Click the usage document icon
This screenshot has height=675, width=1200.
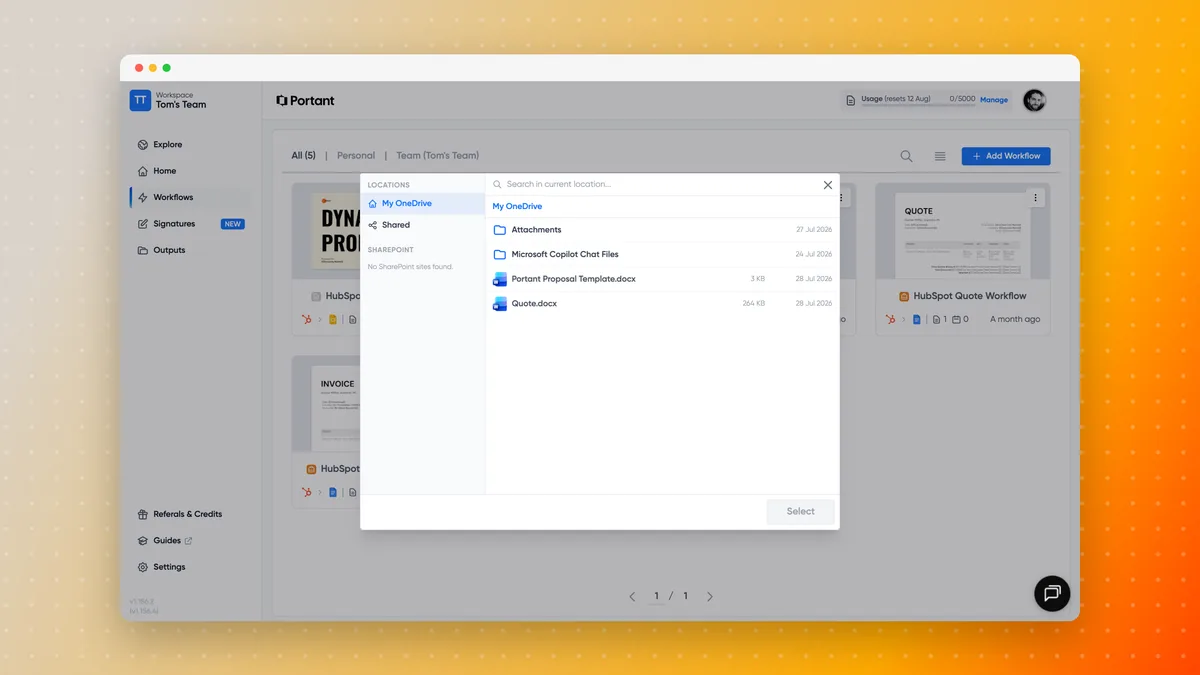[x=851, y=100]
